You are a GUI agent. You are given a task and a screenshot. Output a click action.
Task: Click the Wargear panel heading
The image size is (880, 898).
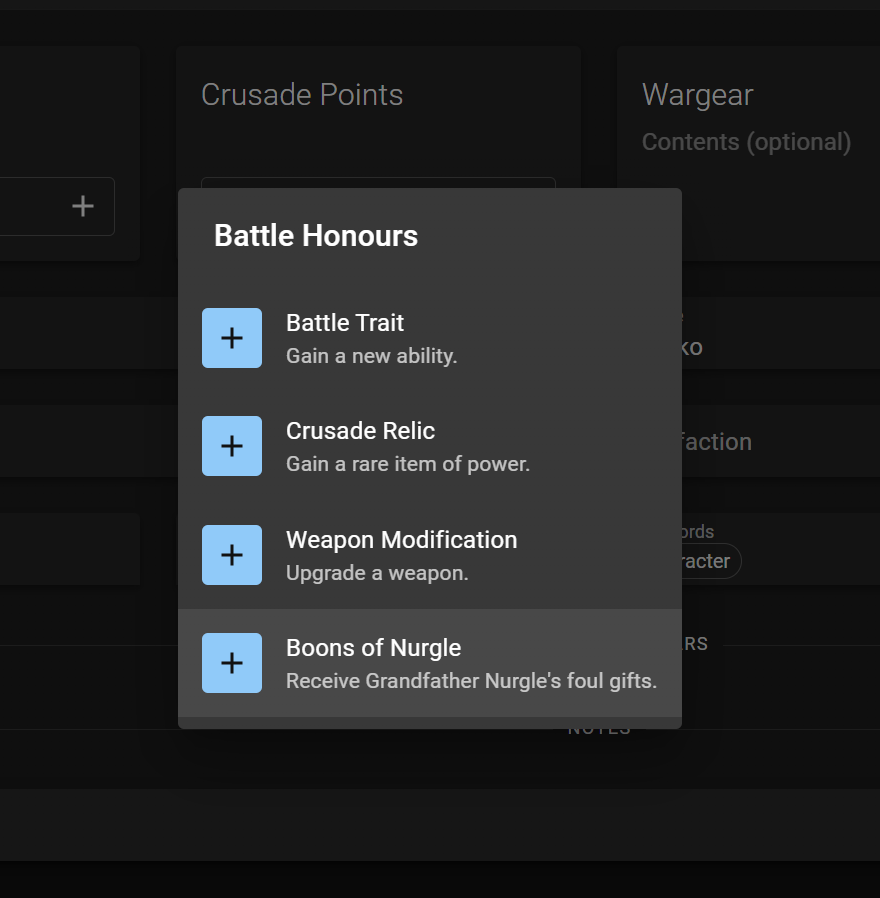[697, 95]
